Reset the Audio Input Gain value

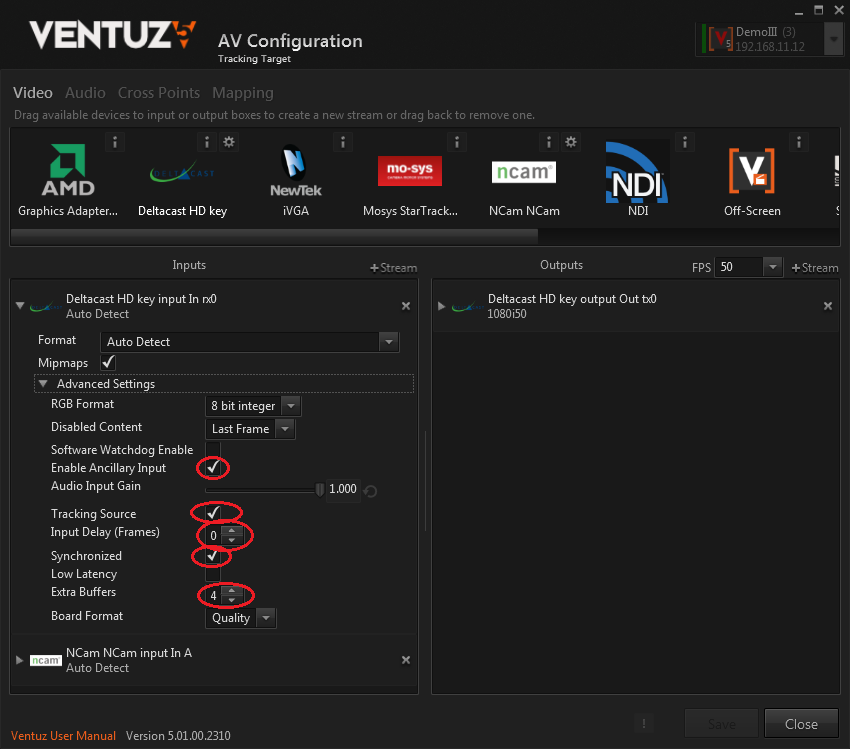371,490
